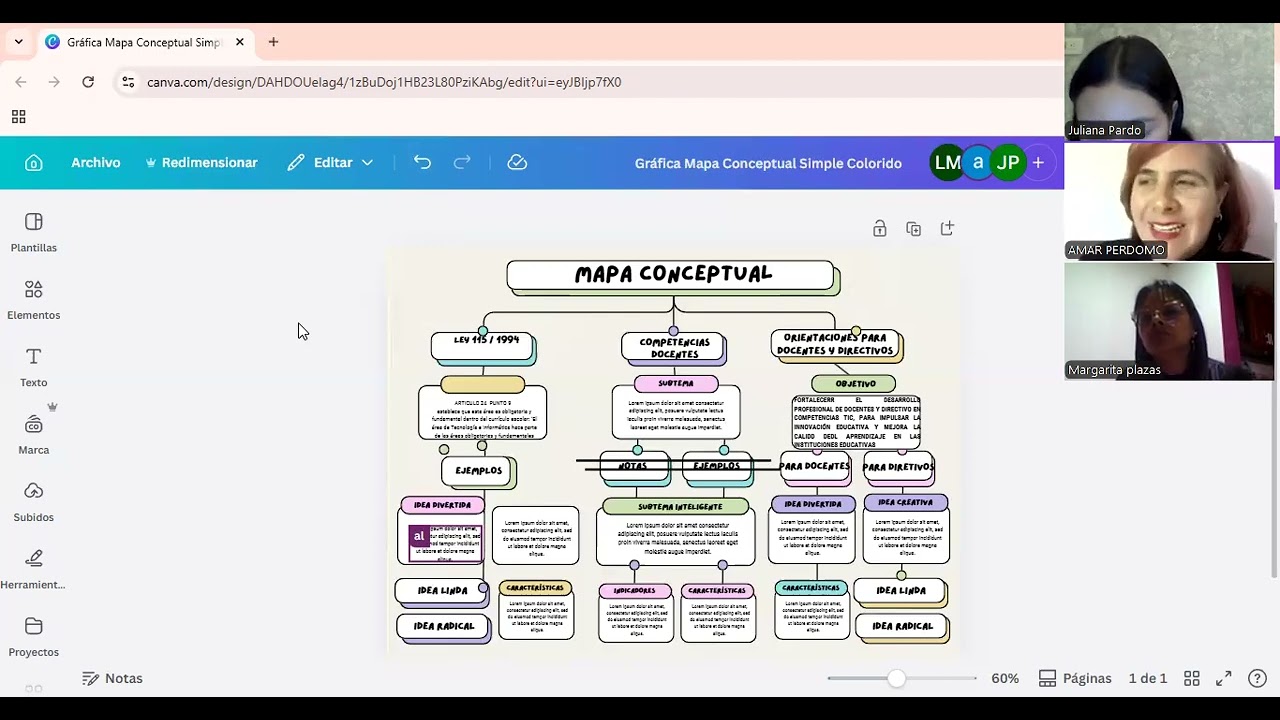Select the COMPETENCIAS DOCENTES node
Image resolution: width=1280 pixels, height=720 pixels.
point(674,347)
